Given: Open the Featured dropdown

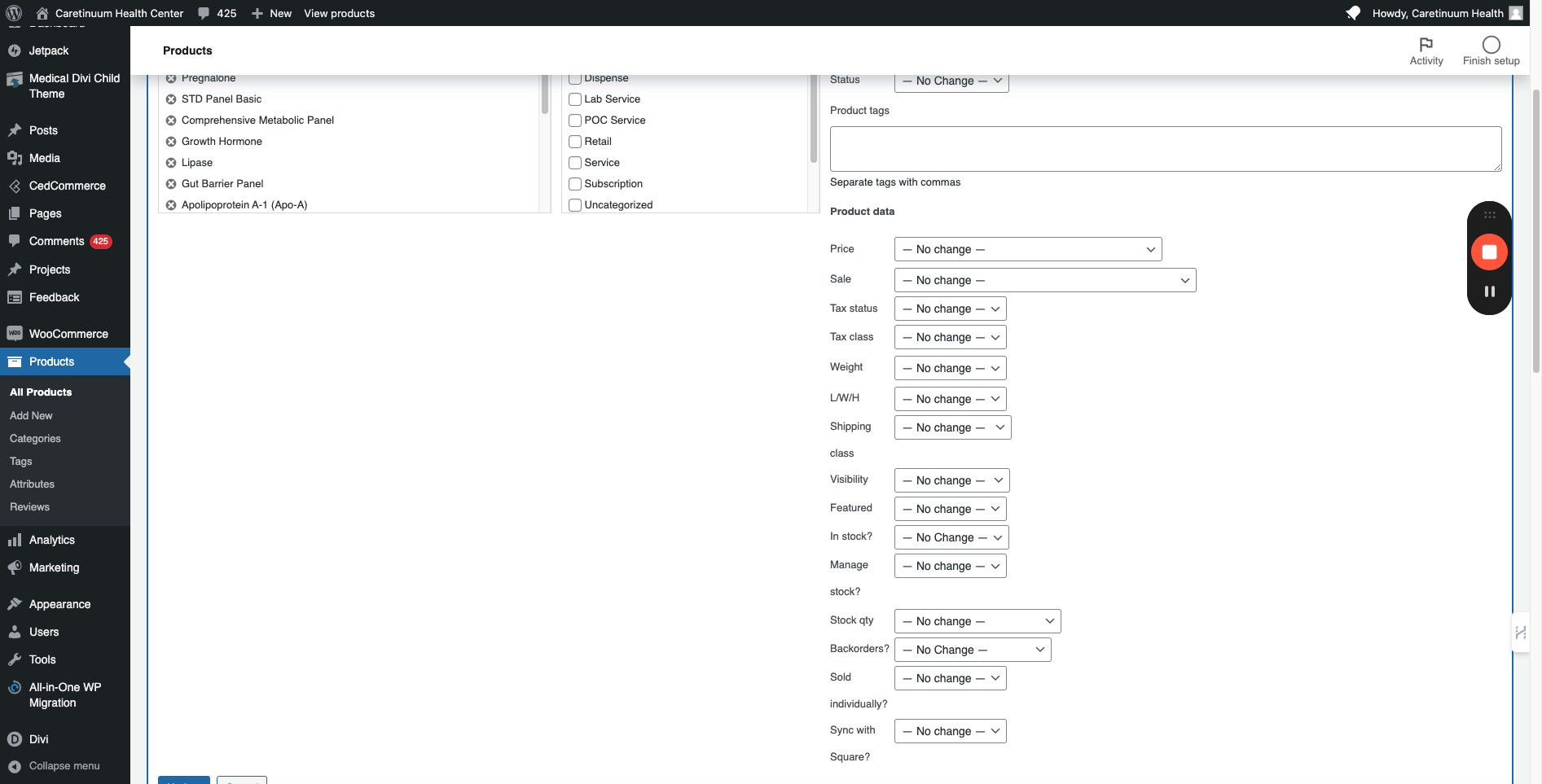Looking at the screenshot, I should coord(951,509).
